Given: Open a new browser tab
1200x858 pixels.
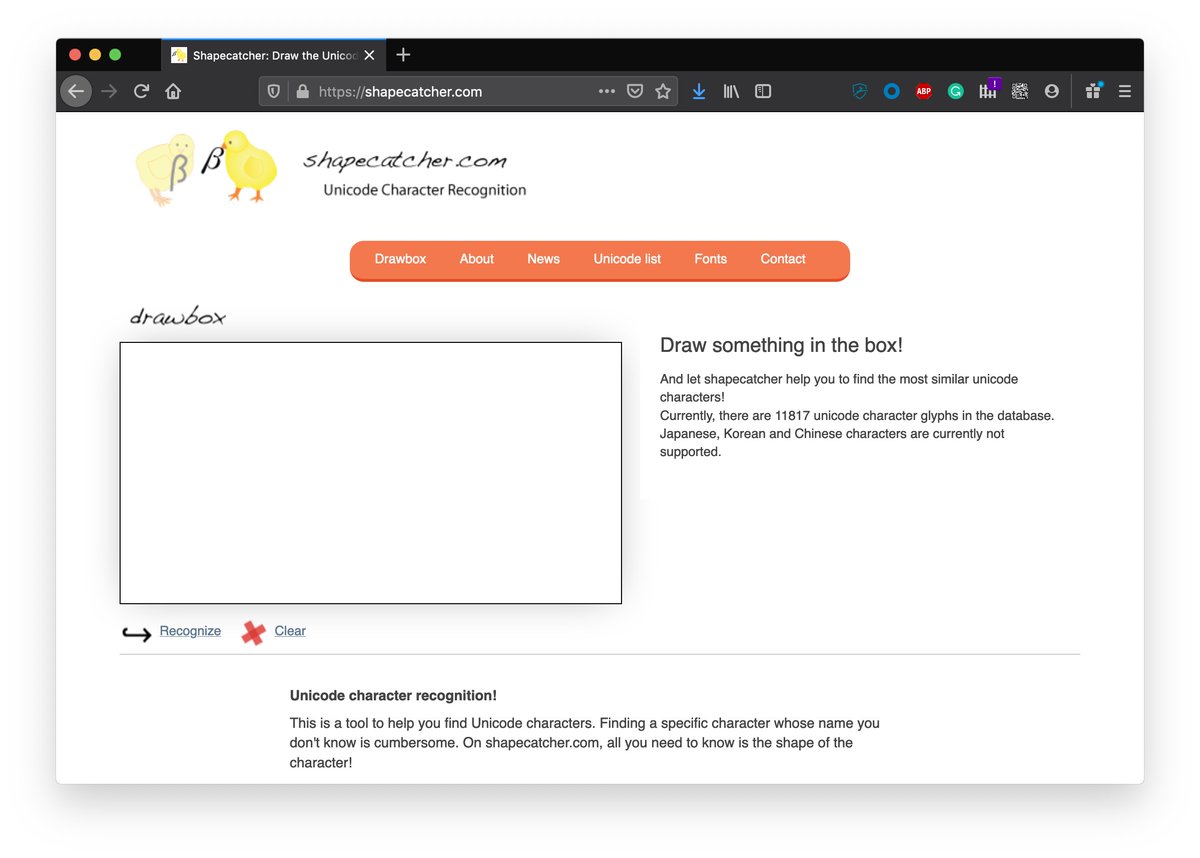Looking at the screenshot, I should coord(403,55).
